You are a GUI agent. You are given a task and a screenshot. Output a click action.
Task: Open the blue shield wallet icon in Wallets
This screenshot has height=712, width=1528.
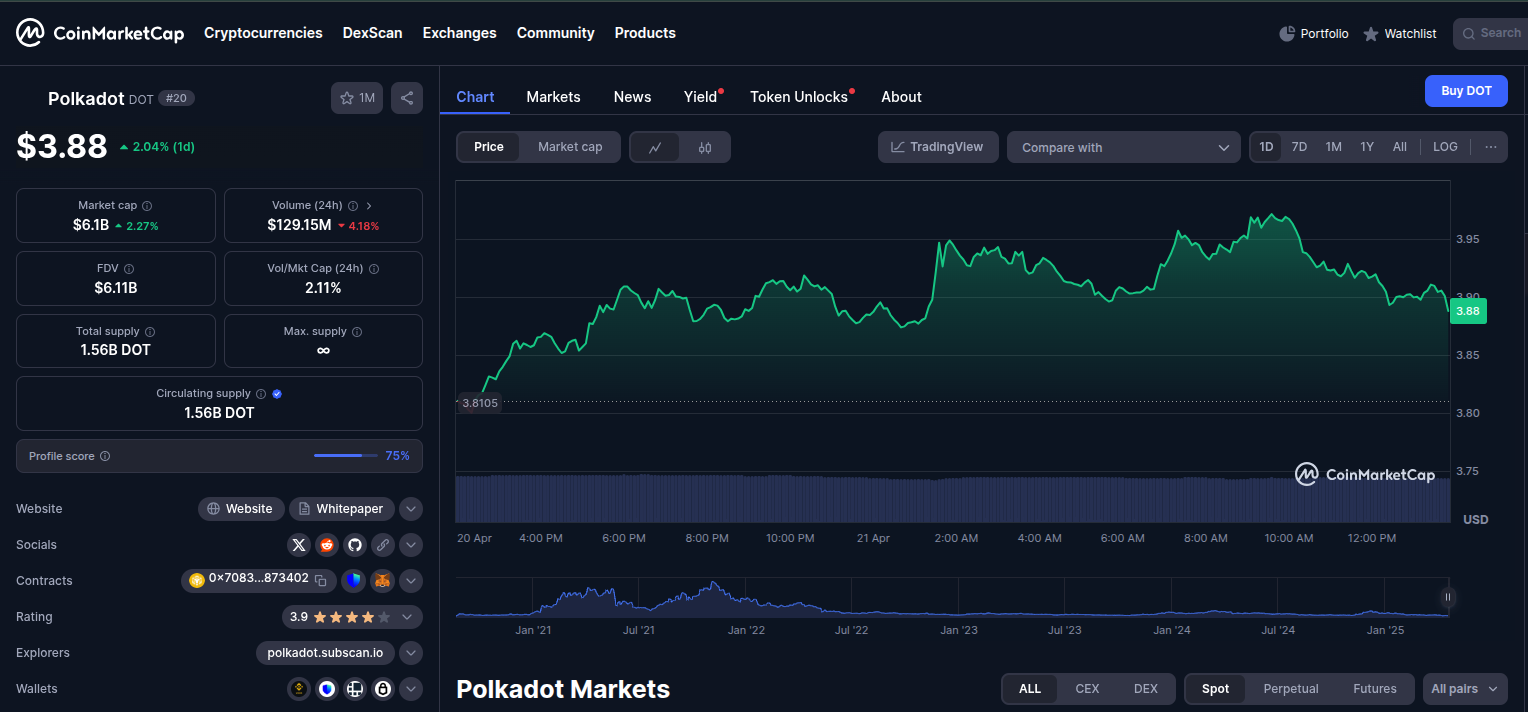point(326,689)
